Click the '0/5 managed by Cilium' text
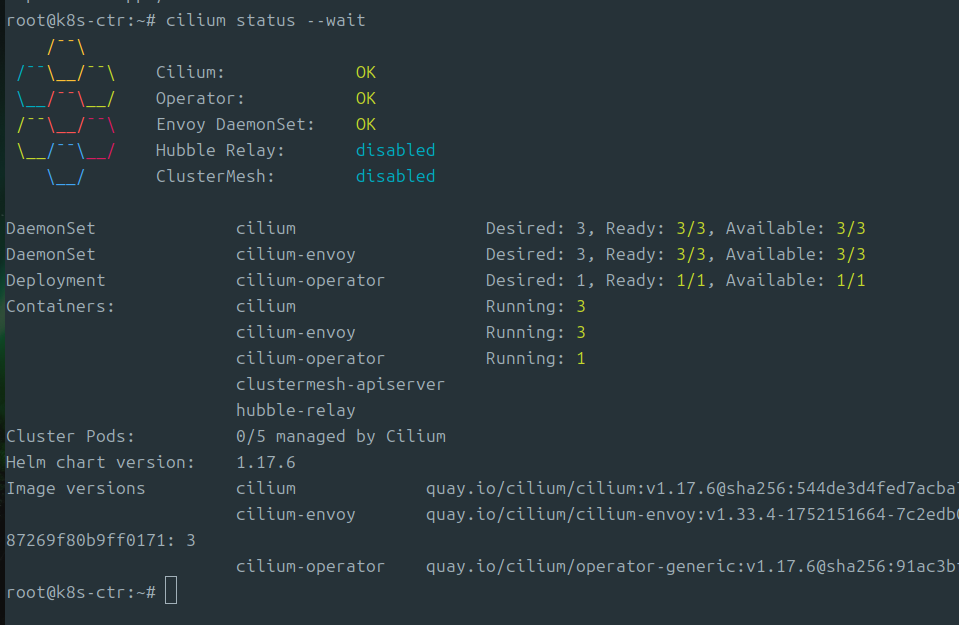Image resolution: width=959 pixels, height=625 pixels. (x=341, y=437)
